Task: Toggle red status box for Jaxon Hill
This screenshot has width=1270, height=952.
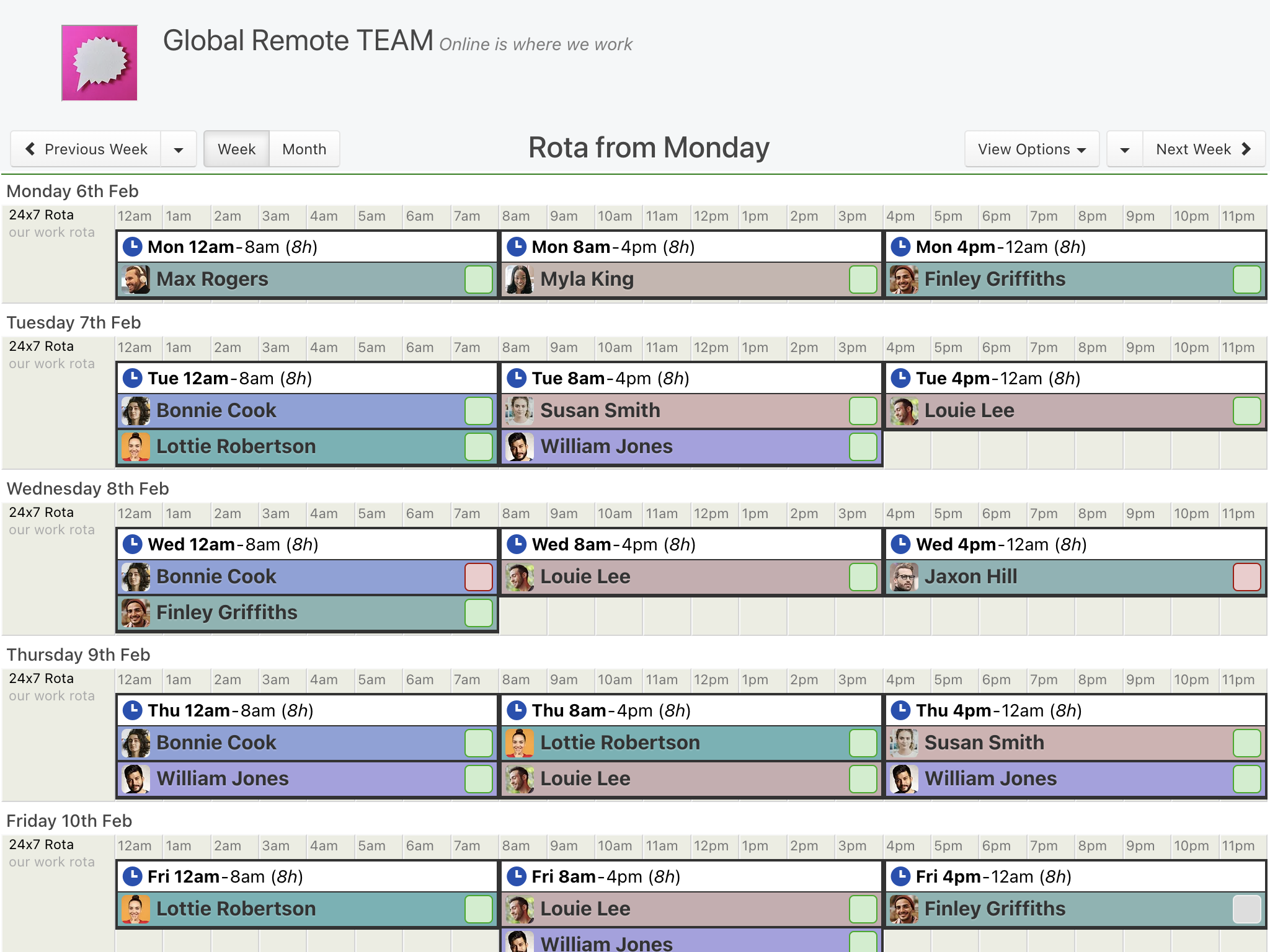Action: pos(1246,577)
